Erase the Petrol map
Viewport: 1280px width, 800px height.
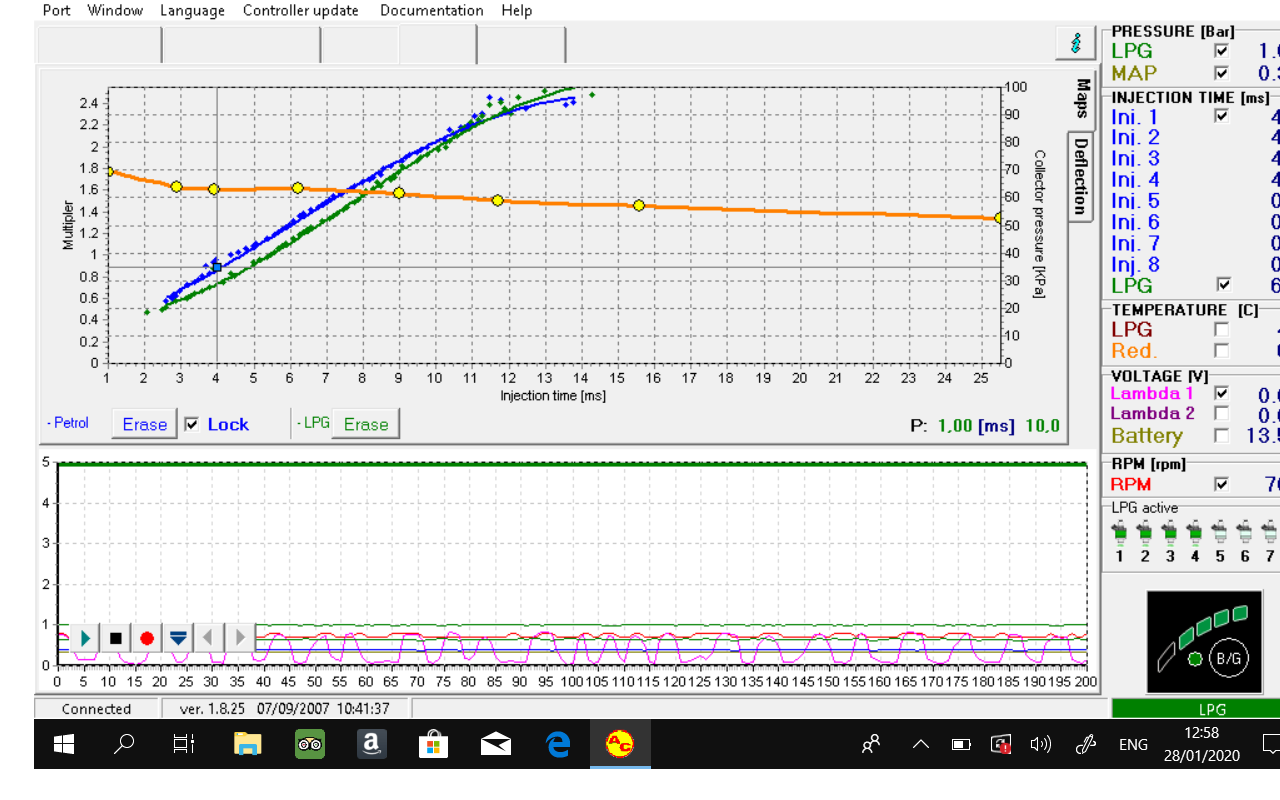pos(144,424)
